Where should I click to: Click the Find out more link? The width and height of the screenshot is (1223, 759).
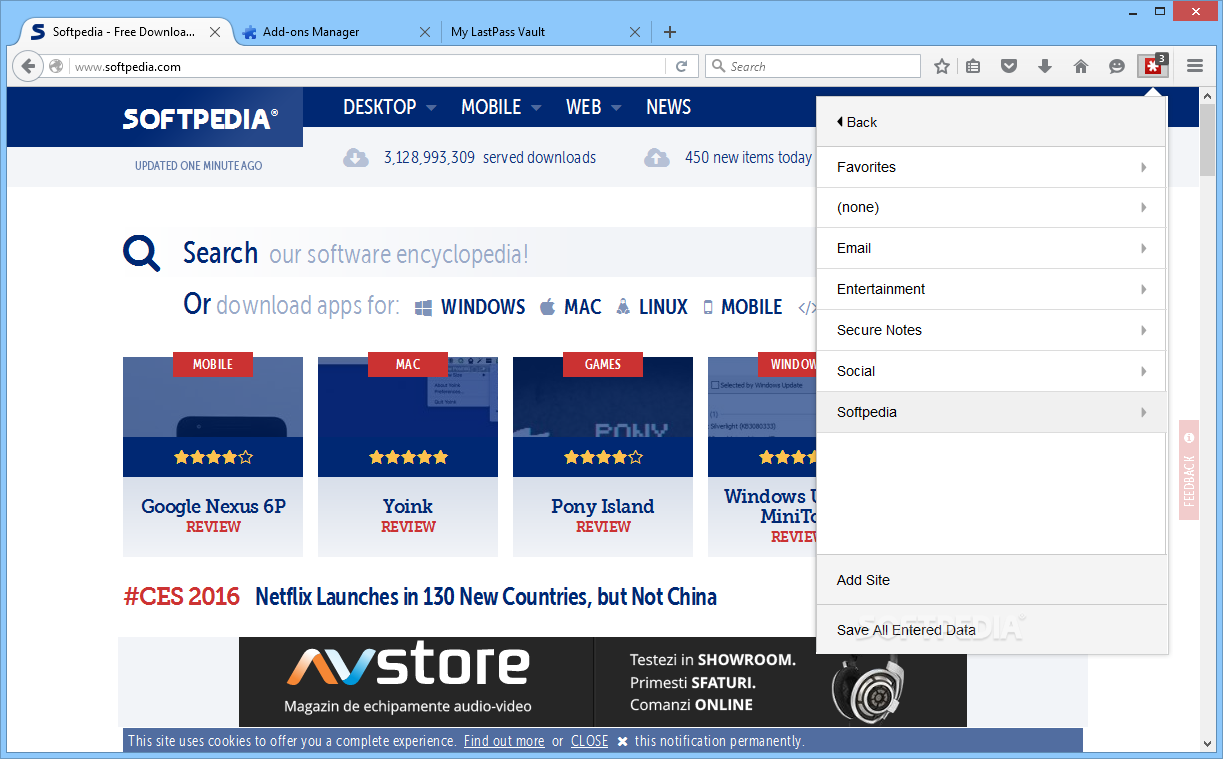click(x=504, y=741)
